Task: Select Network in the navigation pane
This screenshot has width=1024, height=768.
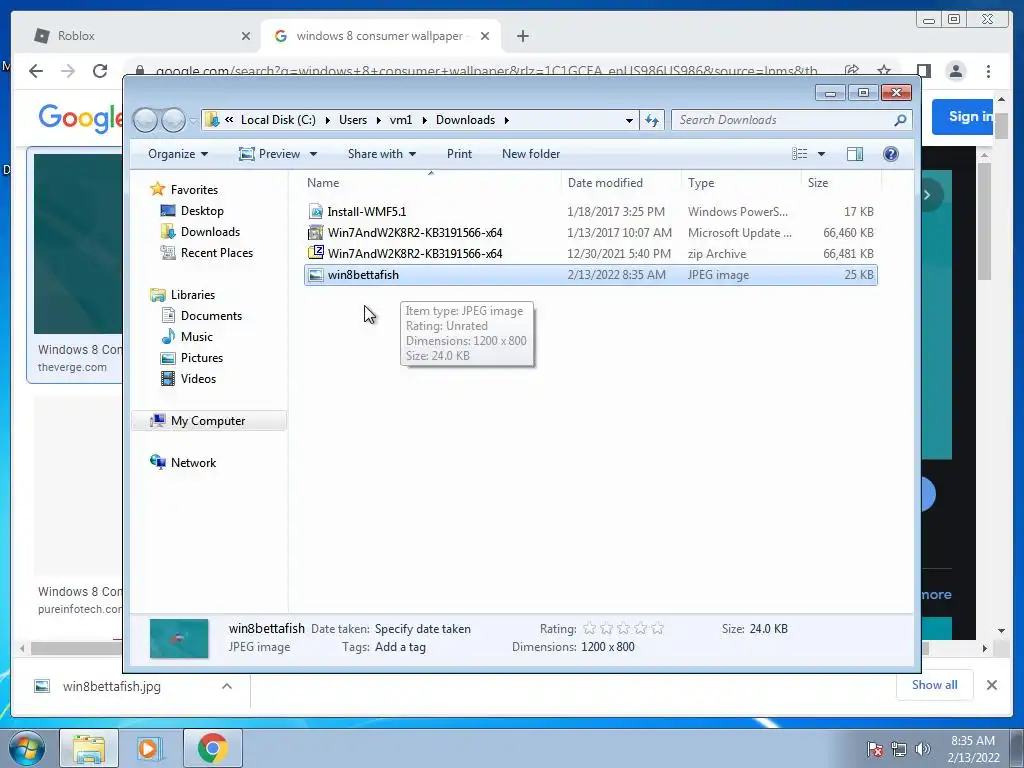Action: tap(193, 462)
